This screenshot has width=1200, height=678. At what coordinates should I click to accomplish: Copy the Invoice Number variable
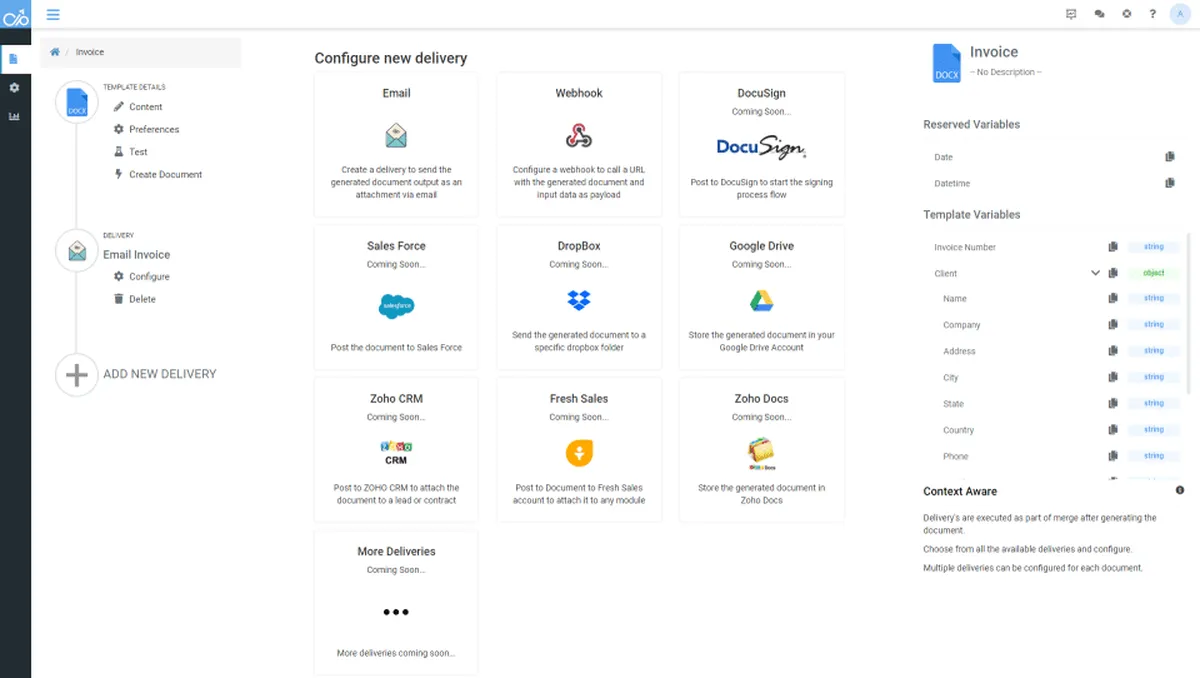click(1113, 247)
